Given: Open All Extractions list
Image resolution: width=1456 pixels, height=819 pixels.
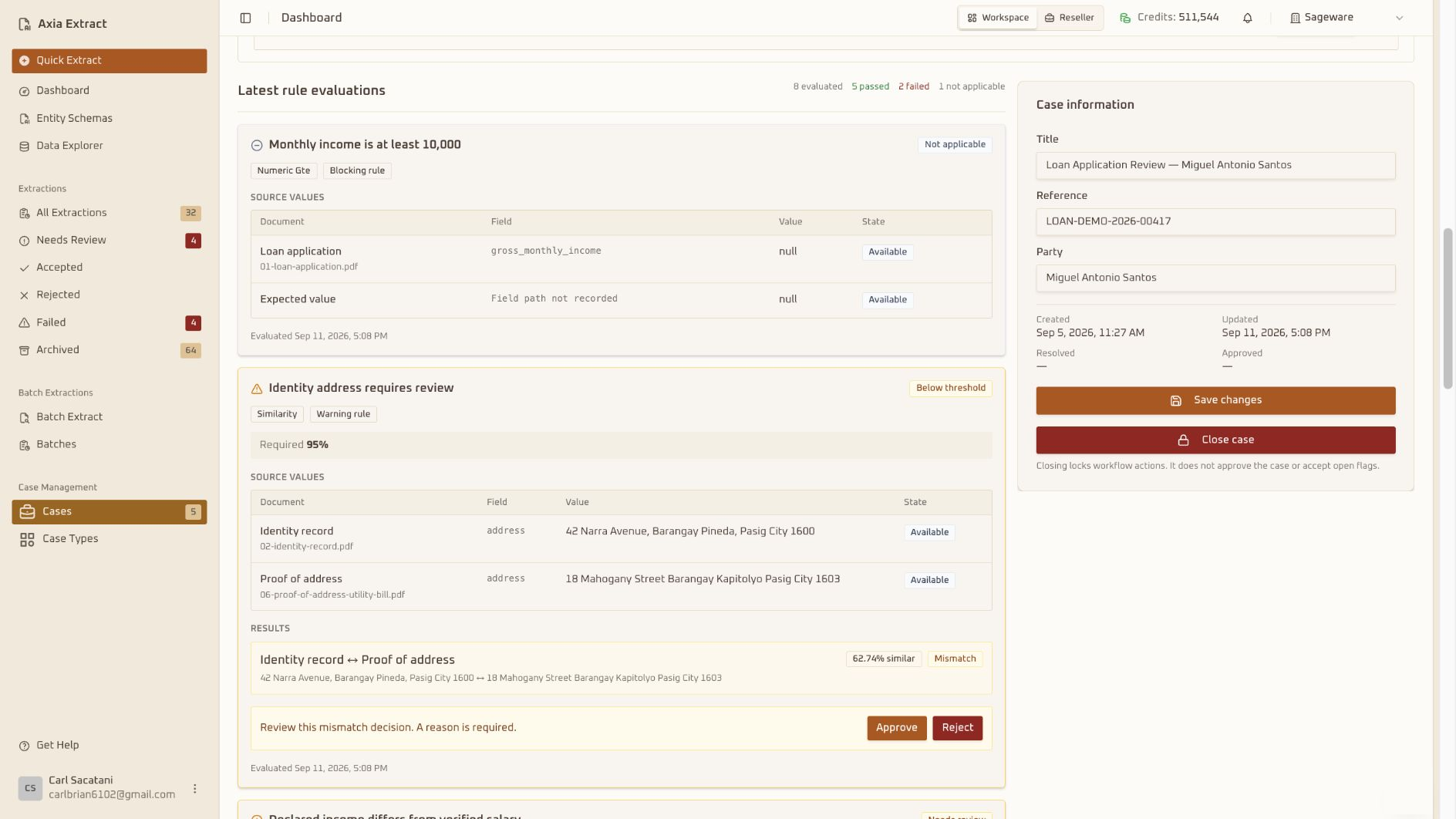Looking at the screenshot, I should pos(110,213).
